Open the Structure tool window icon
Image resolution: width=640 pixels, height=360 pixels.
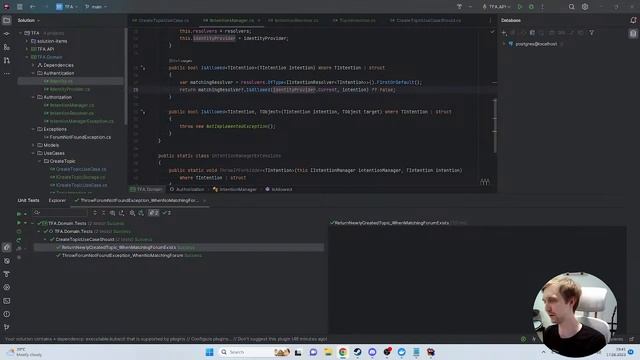click(x=7, y=47)
